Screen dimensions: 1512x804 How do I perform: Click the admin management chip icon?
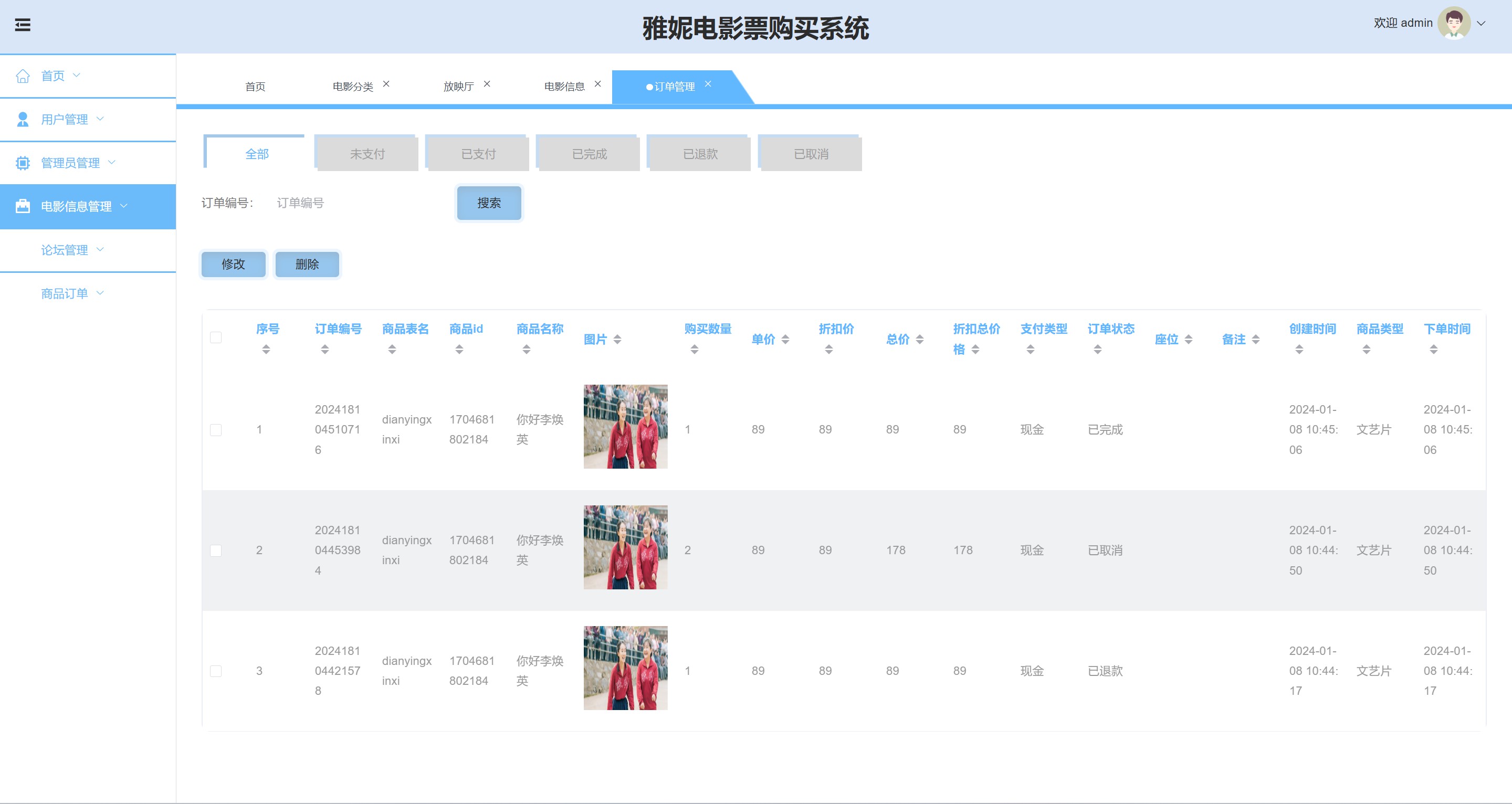click(x=23, y=163)
